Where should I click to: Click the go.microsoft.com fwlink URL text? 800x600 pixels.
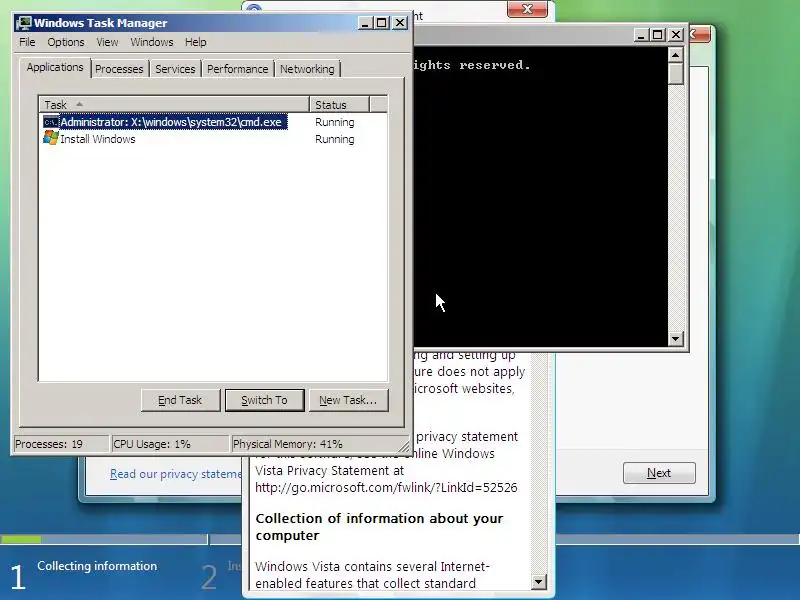pyautogui.click(x=386, y=488)
